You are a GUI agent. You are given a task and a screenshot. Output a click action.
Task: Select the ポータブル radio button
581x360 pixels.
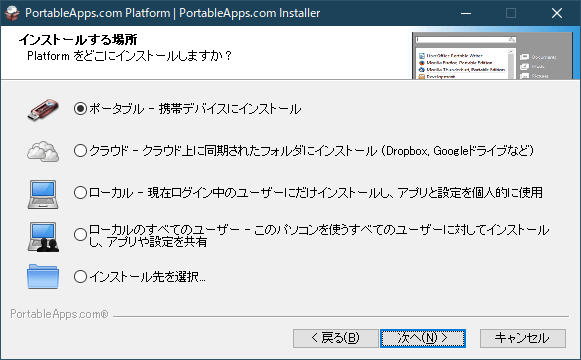(80, 109)
